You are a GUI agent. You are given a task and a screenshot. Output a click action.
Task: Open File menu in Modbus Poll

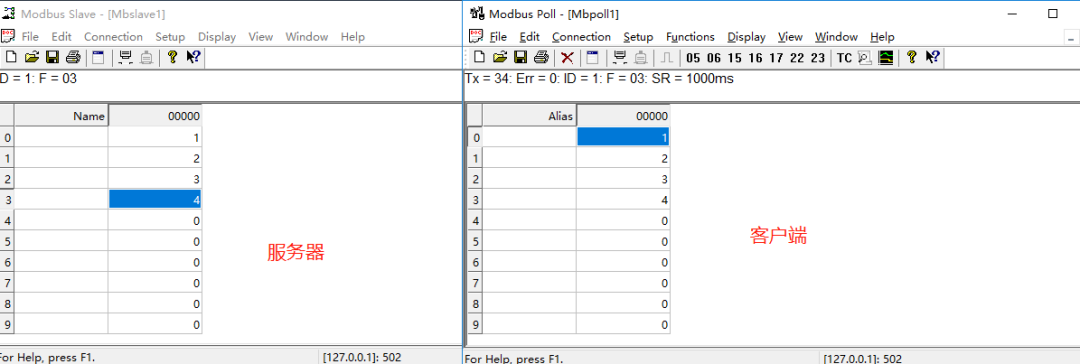pyautogui.click(x=498, y=37)
